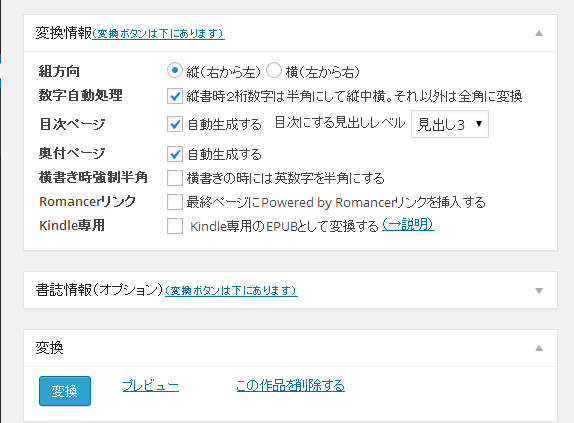Image resolution: width=574 pixels, height=423 pixels.
Task: Click the Romancerリンク label text
Action: pyautogui.click(x=87, y=201)
